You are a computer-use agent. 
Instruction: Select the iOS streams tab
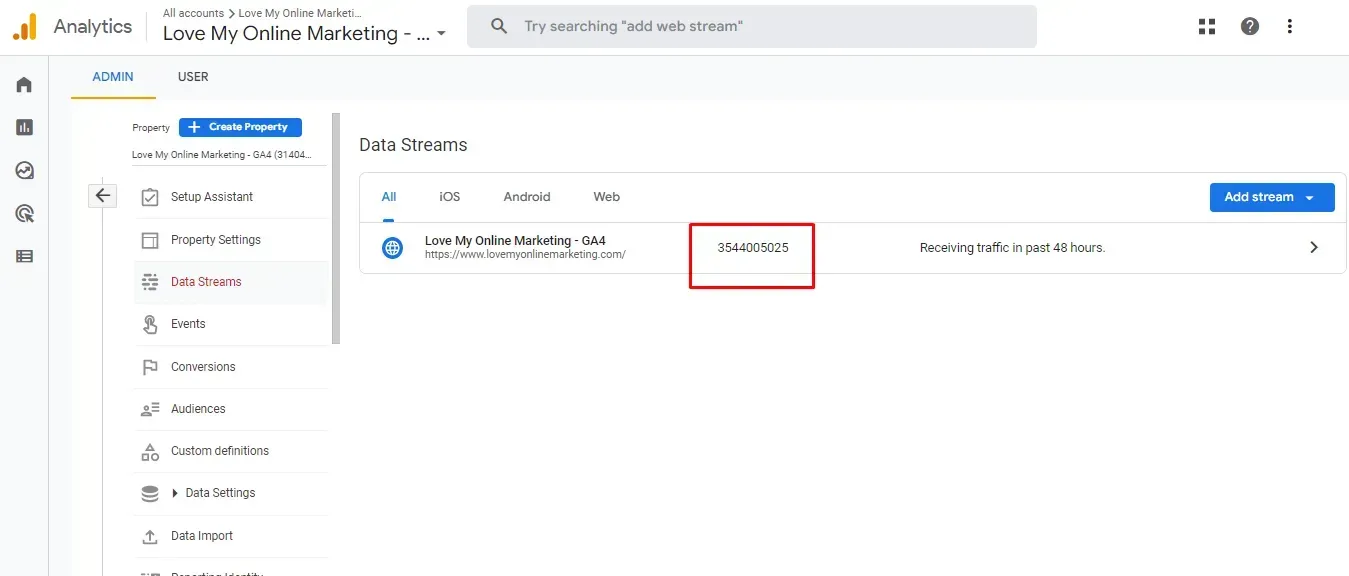[x=450, y=197]
